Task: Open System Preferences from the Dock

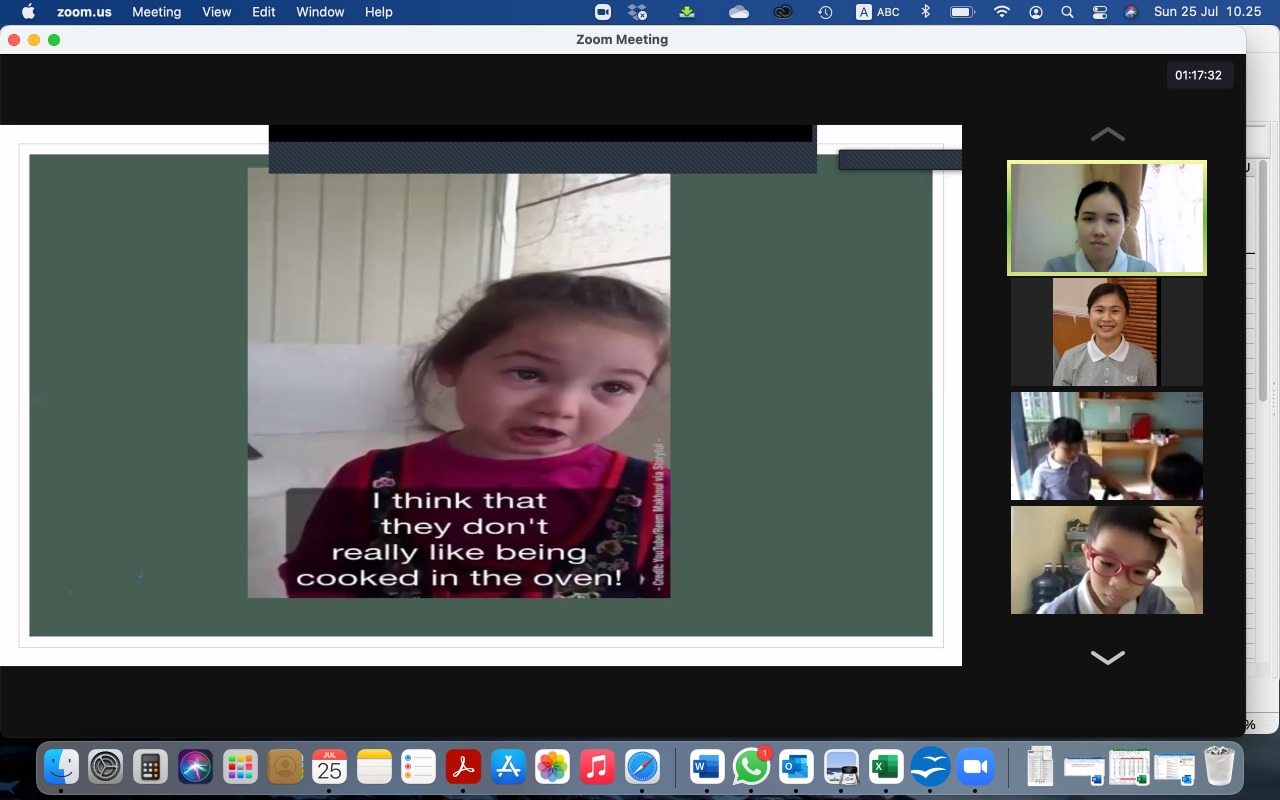Action: (105, 767)
